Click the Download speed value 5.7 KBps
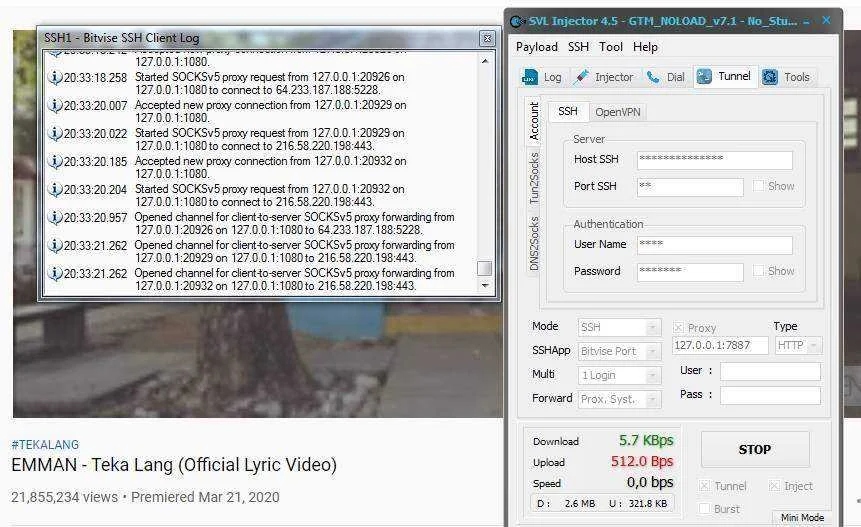The height and width of the screenshot is (527, 861). [646, 440]
